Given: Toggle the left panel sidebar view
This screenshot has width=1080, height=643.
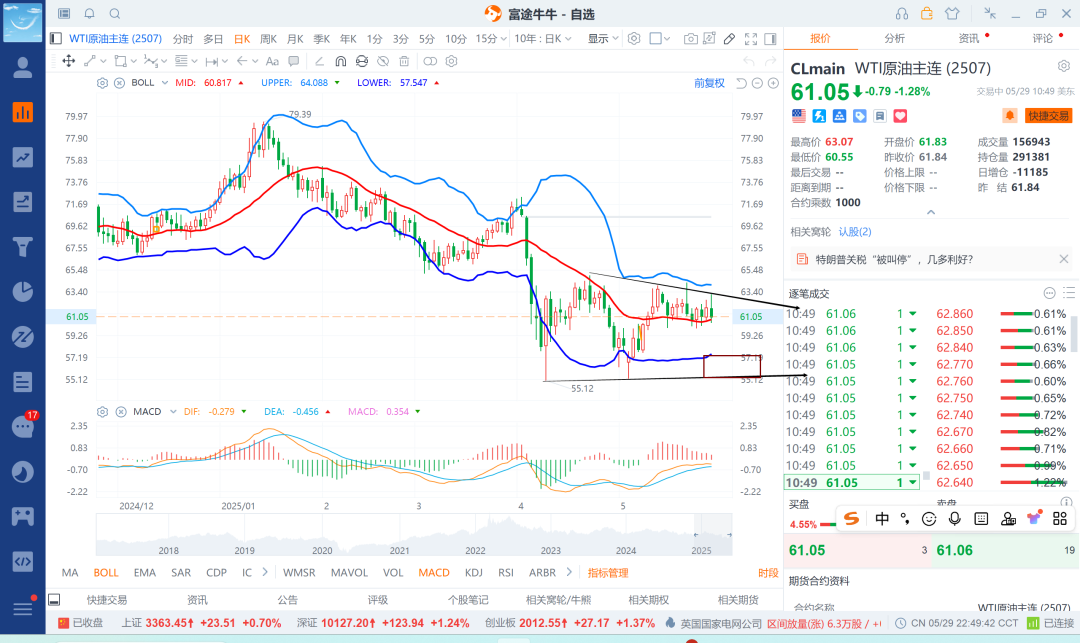Looking at the screenshot, I should [56, 39].
